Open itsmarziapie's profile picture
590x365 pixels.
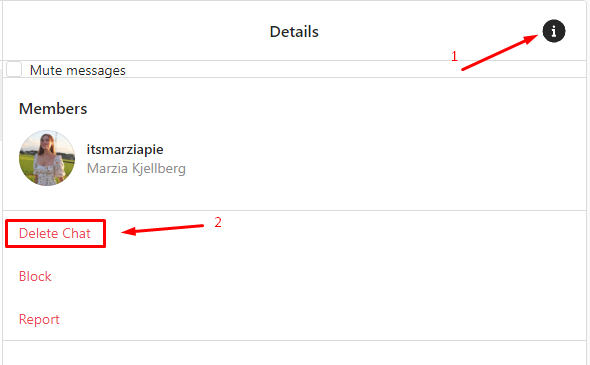click(x=47, y=158)
